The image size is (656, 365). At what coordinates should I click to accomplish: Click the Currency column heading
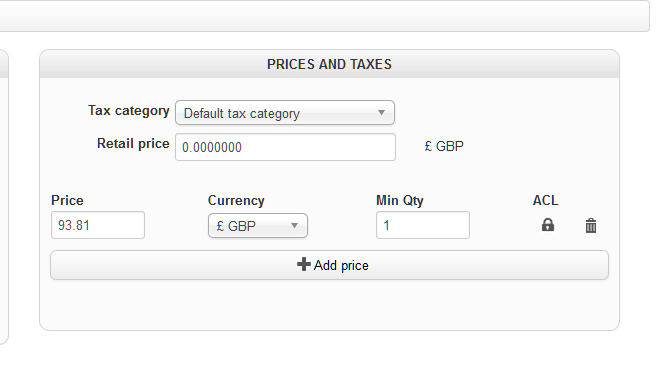(236, 200)
